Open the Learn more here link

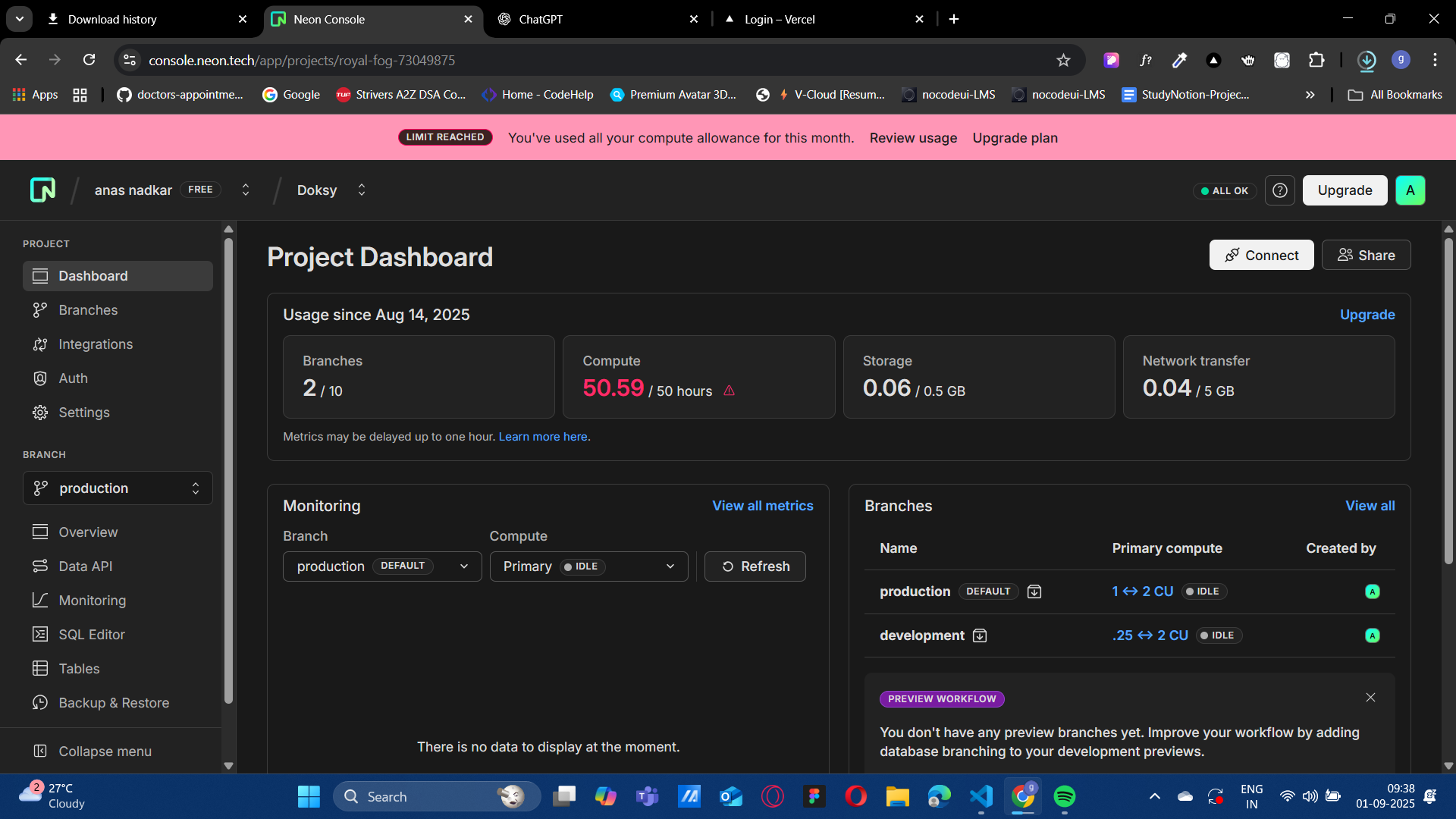[x=543, y=437]
